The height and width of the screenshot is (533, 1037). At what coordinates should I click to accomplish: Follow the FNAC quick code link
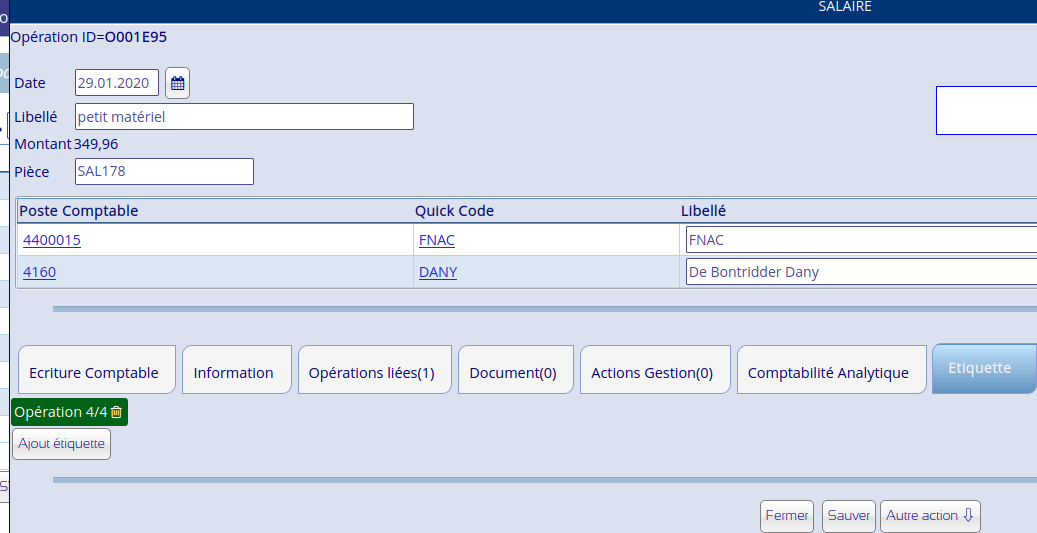click(x=437, y=240)
